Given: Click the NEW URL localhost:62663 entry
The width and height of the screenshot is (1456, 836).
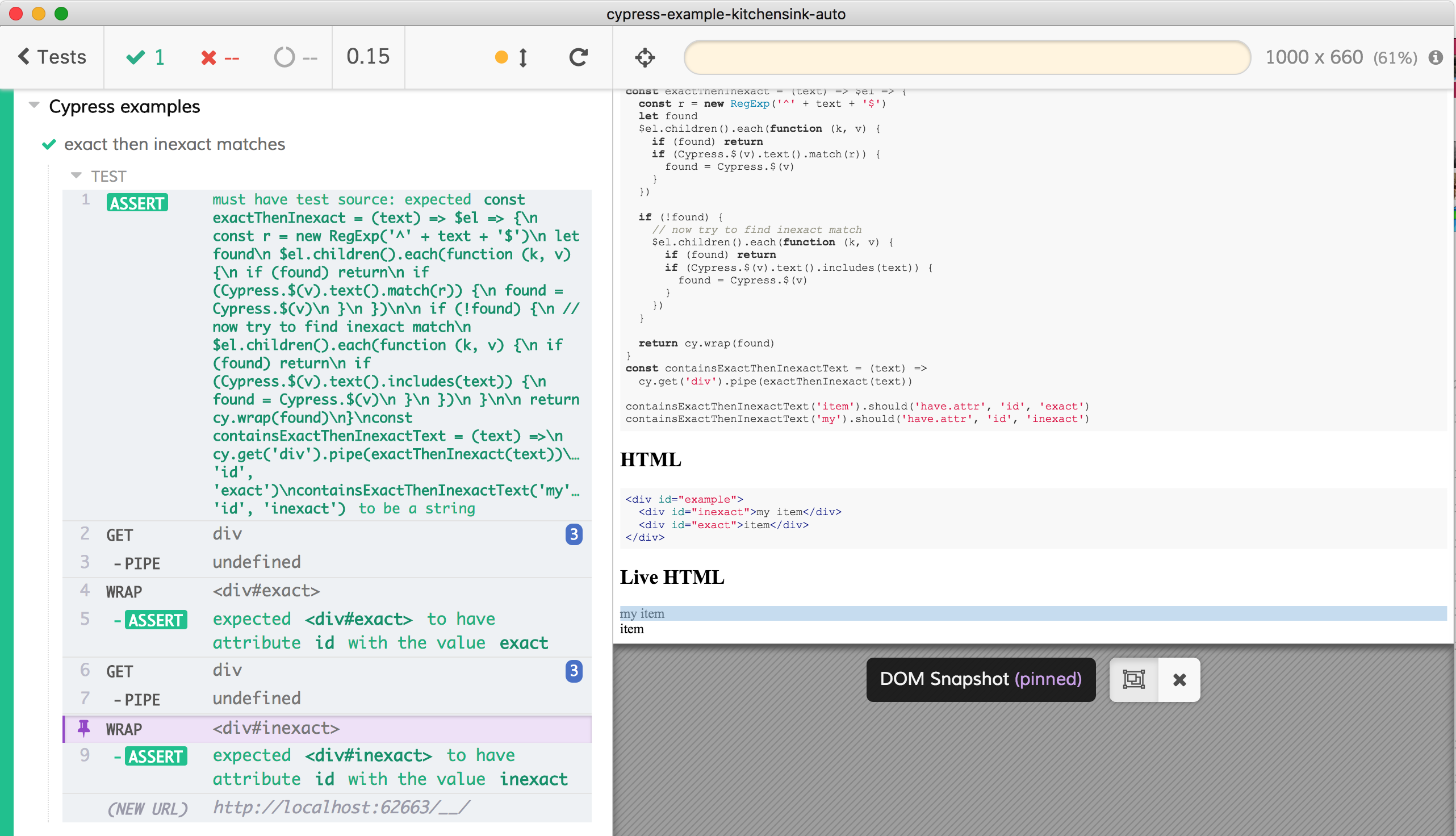Looking at the screenshot, I should click(x=327, y=808).
